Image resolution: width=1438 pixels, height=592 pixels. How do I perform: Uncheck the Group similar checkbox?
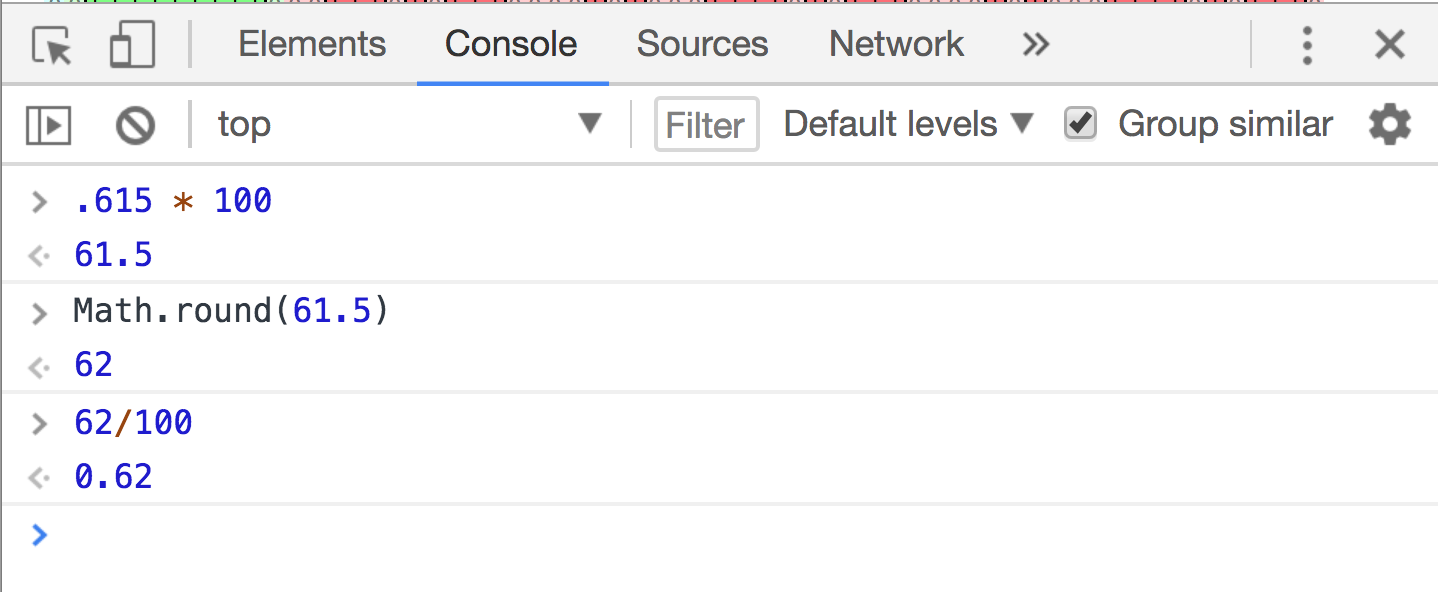[1080, 124]
